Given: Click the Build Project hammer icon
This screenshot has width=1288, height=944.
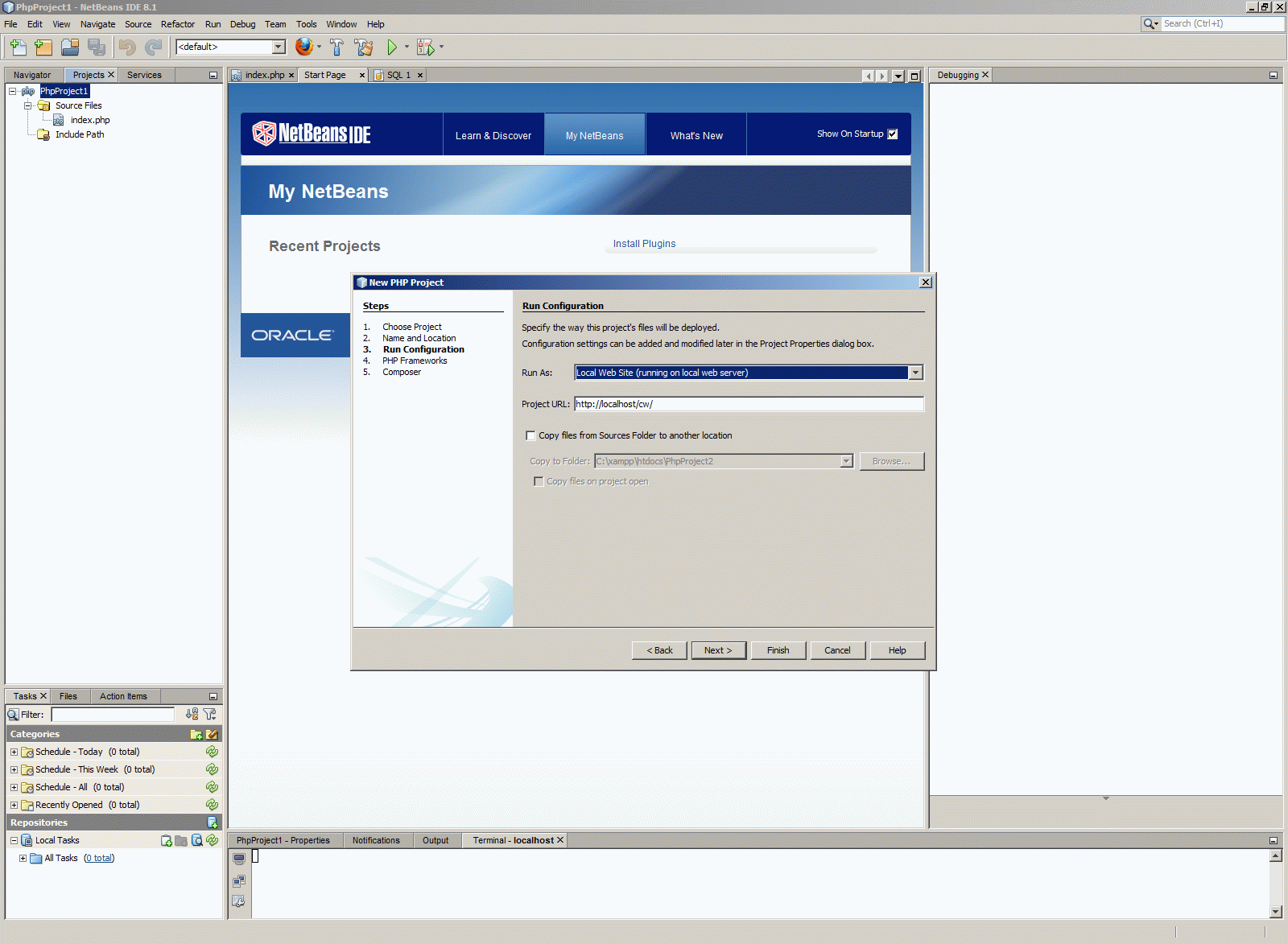Looking at the screenshot, I should (336, 47).
